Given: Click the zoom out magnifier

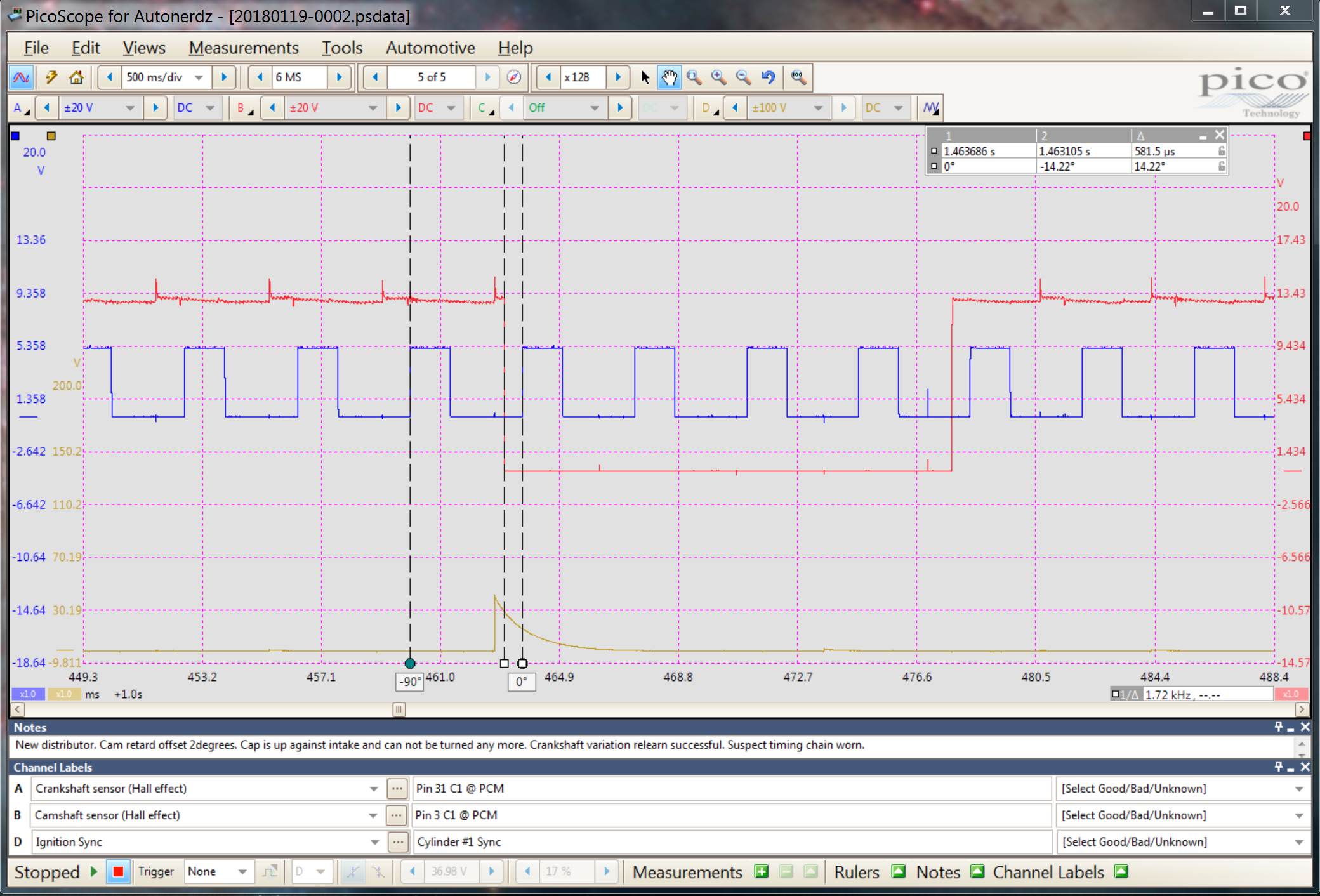Looking at the screenshot, I should click(x=743, y=77).
